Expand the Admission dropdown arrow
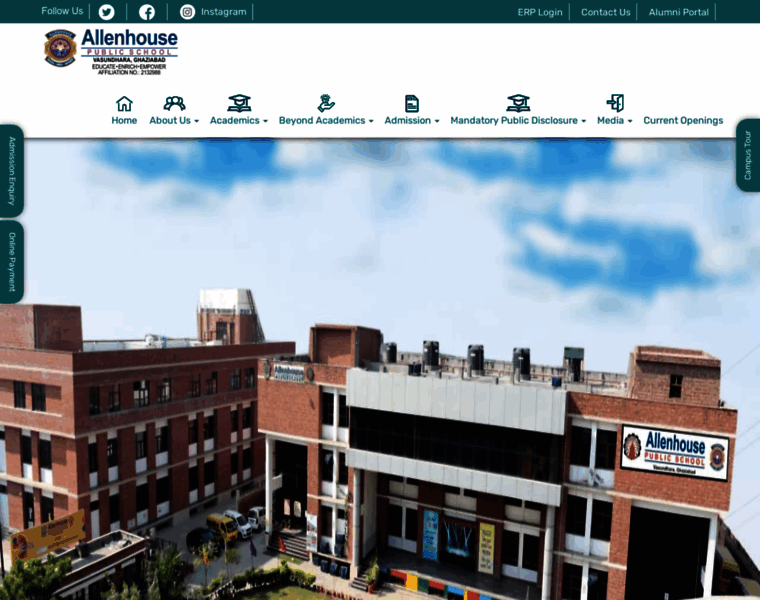The width and height of the screenshot is (760, 600). pyautogui.click(x=437, y=121)
